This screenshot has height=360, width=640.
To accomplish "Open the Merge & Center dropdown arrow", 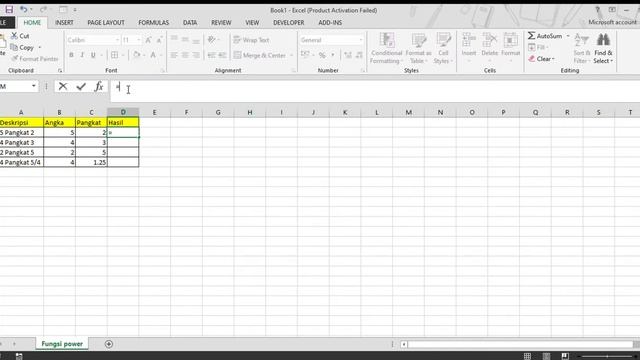I will tap(291, 55).
